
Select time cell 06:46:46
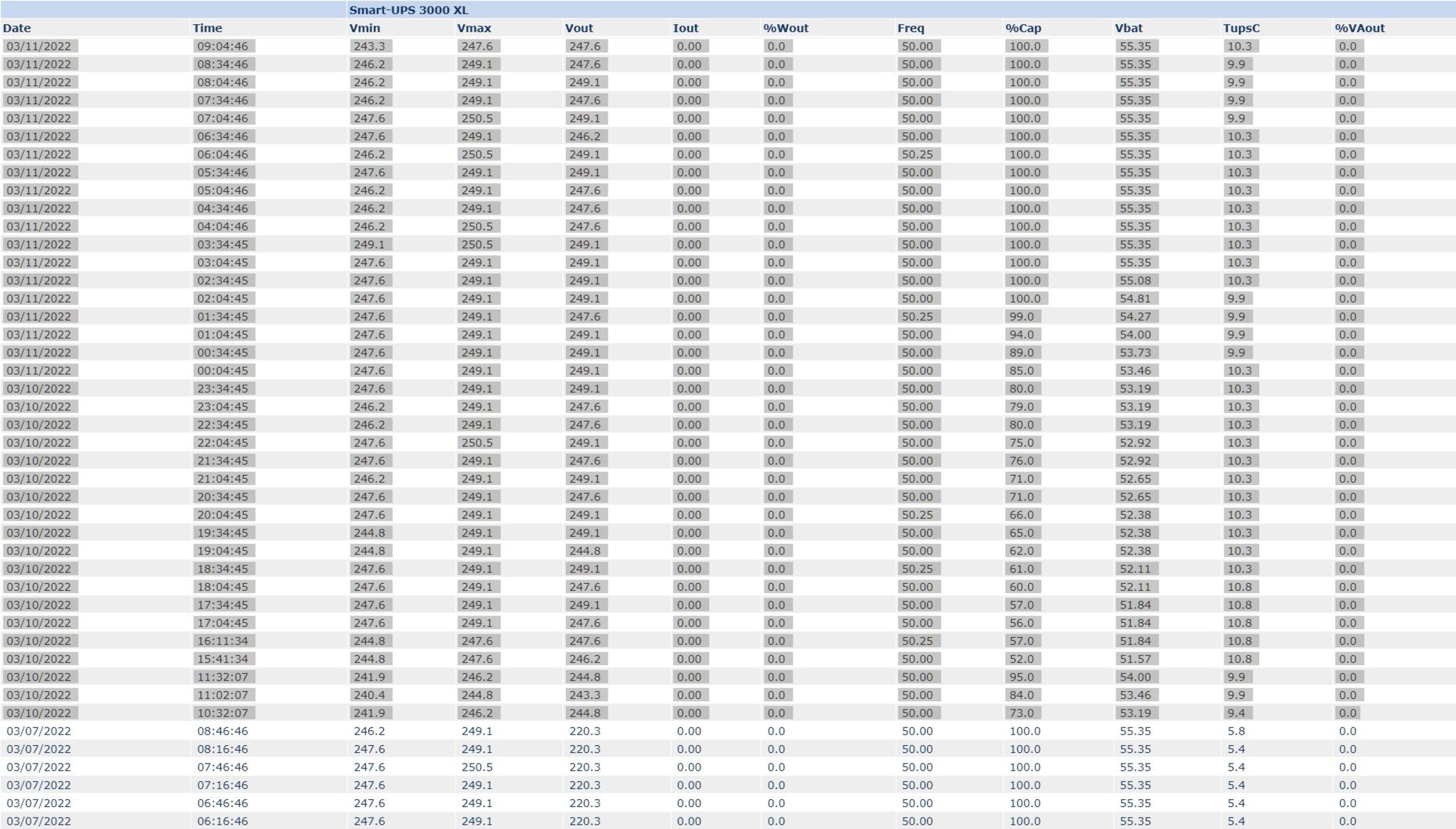click(223, 803)
